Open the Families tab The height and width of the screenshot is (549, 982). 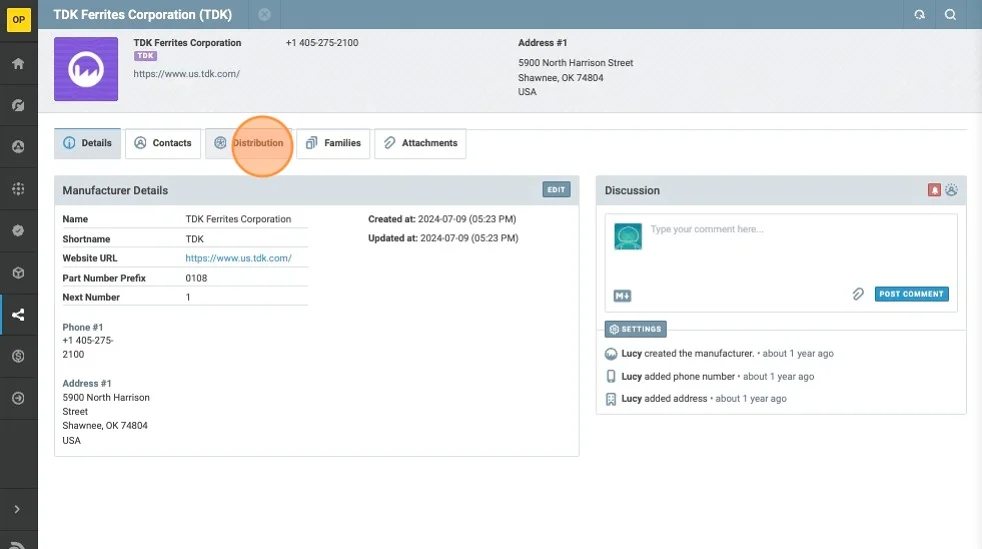tap(334, 143)
